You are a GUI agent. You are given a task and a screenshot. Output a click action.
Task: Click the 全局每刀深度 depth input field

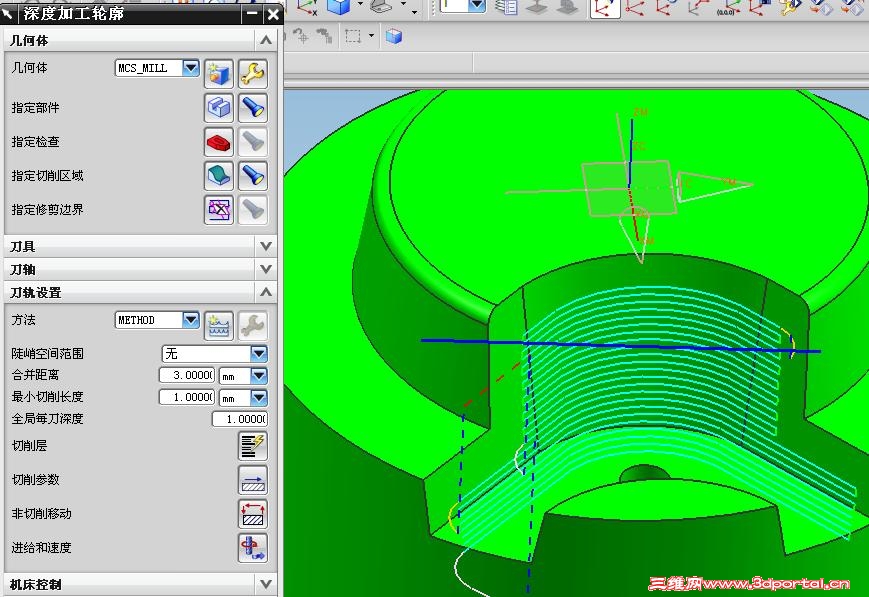(239, 419)
